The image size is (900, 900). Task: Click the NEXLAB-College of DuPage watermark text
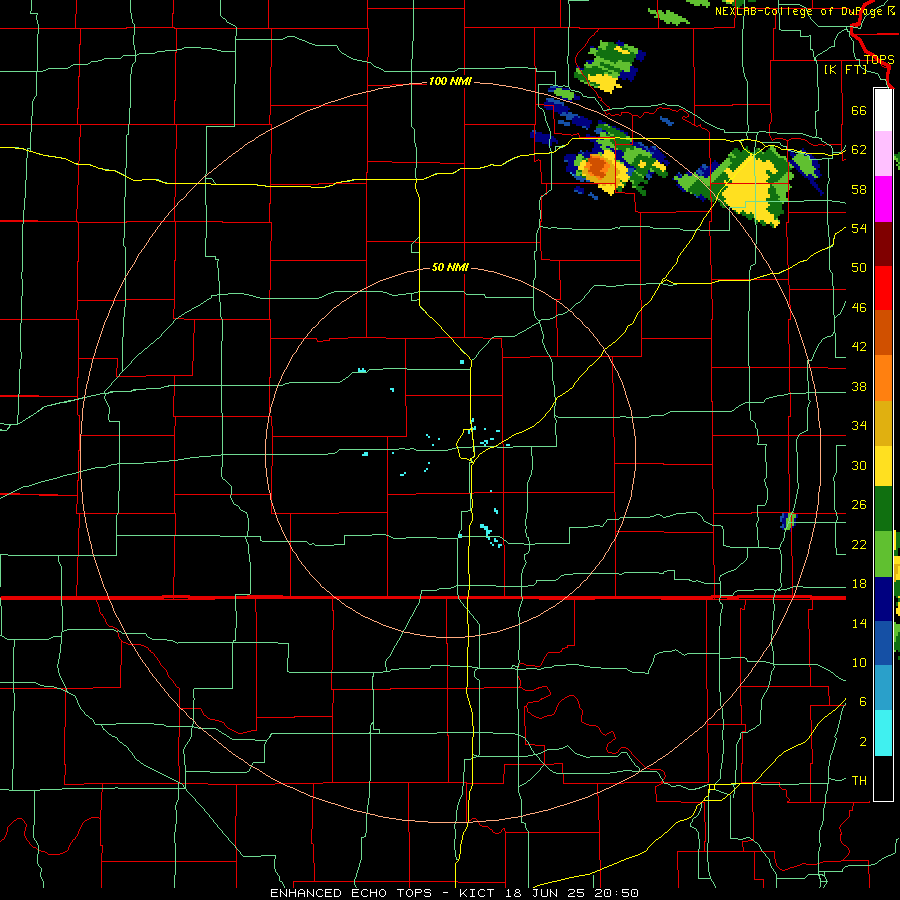[x=803, y=11]
